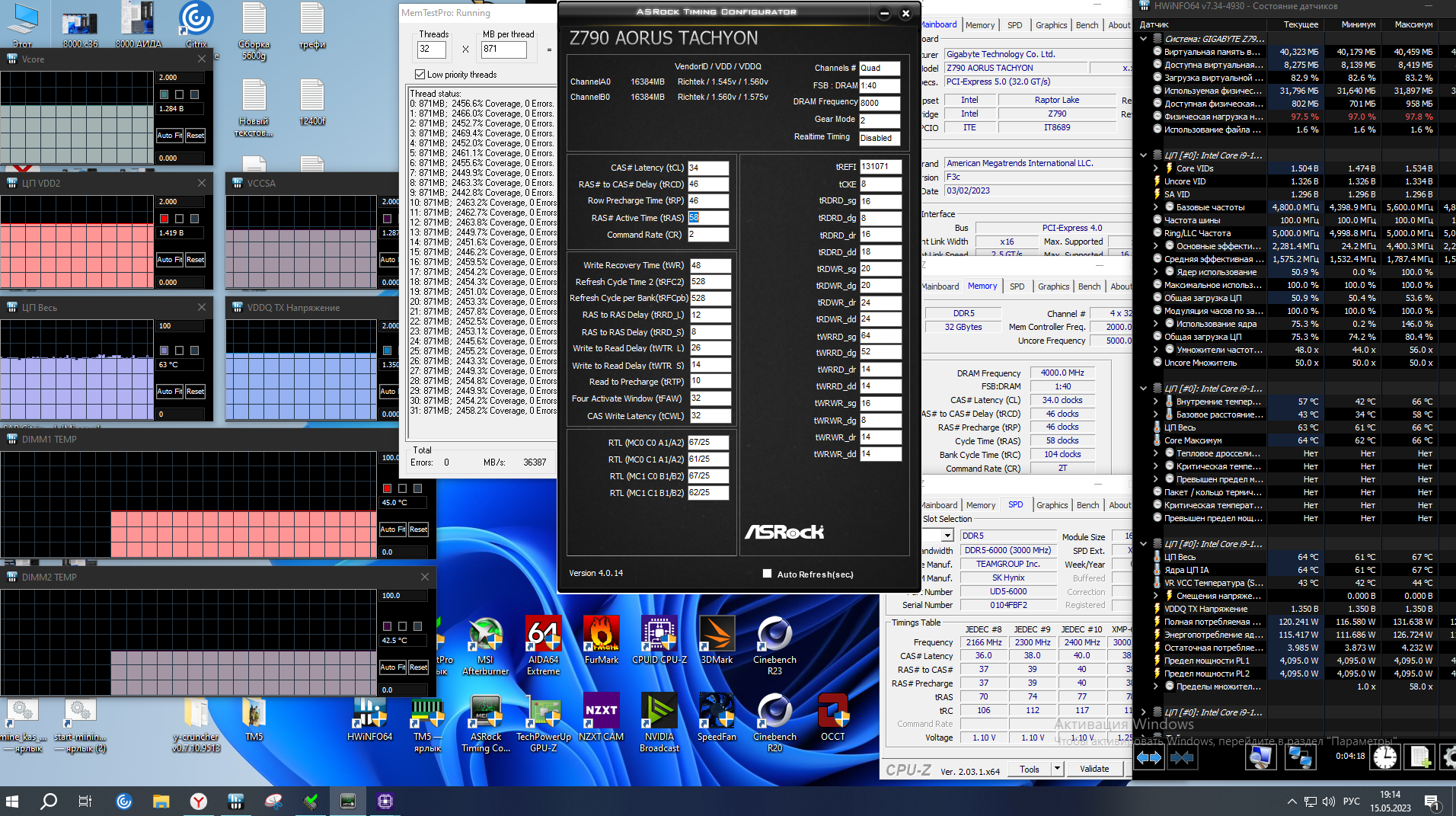Click the HWiNFO networked computers icon
Viewport: 1456px width, 816px height.
(1300, 757)
